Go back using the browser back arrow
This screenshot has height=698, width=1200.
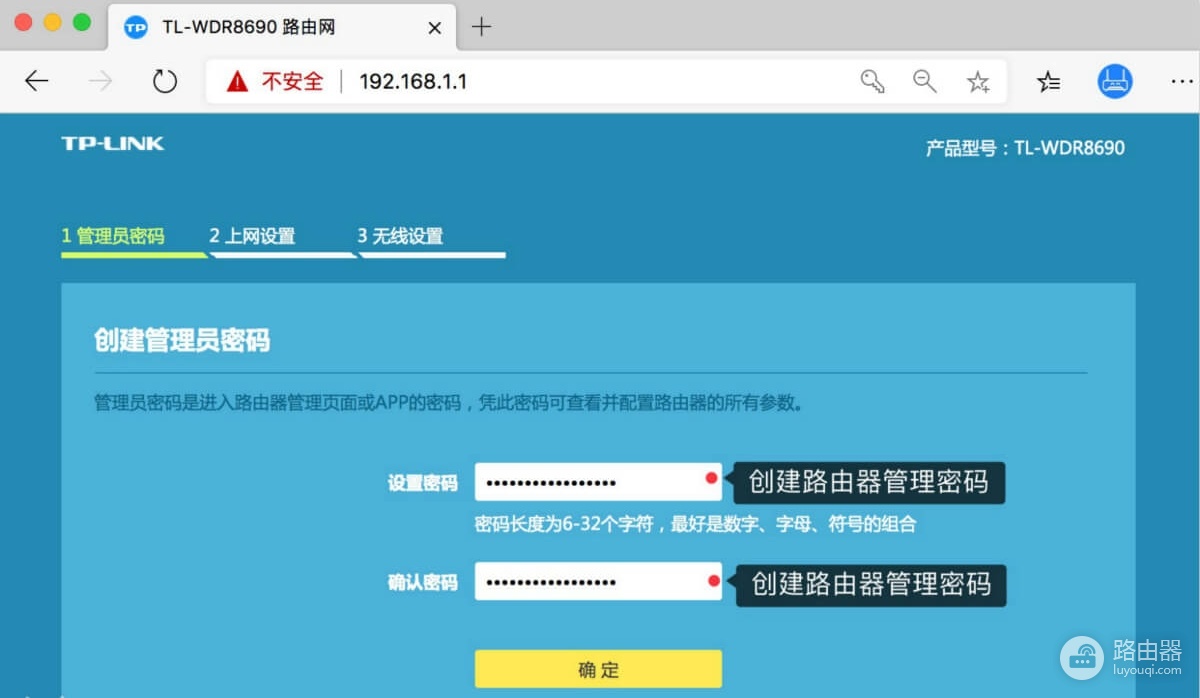pos(37,82)
